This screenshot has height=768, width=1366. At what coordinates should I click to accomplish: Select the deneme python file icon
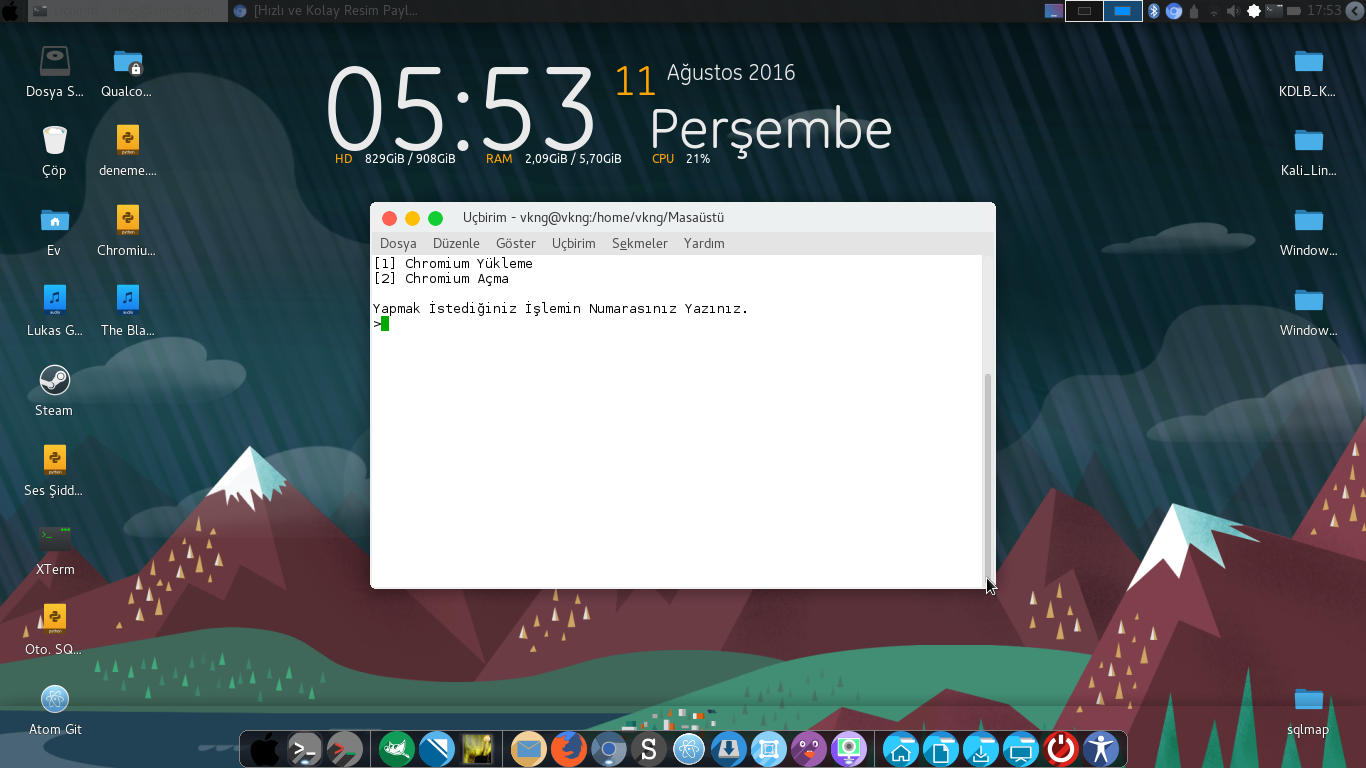(127, 140)
